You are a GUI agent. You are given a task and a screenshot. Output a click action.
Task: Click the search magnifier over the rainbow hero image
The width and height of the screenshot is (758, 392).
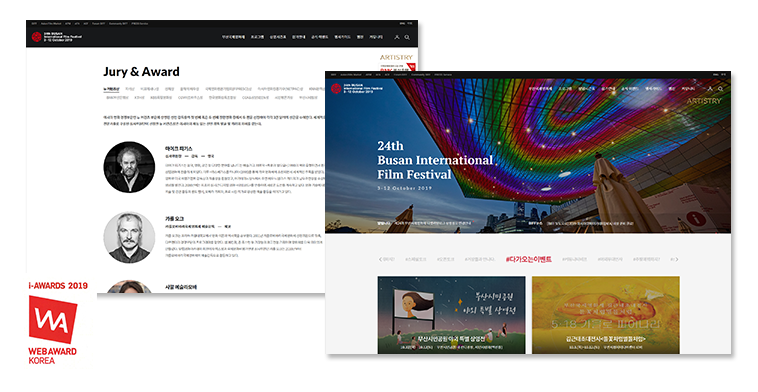click(x=720, y=89)
